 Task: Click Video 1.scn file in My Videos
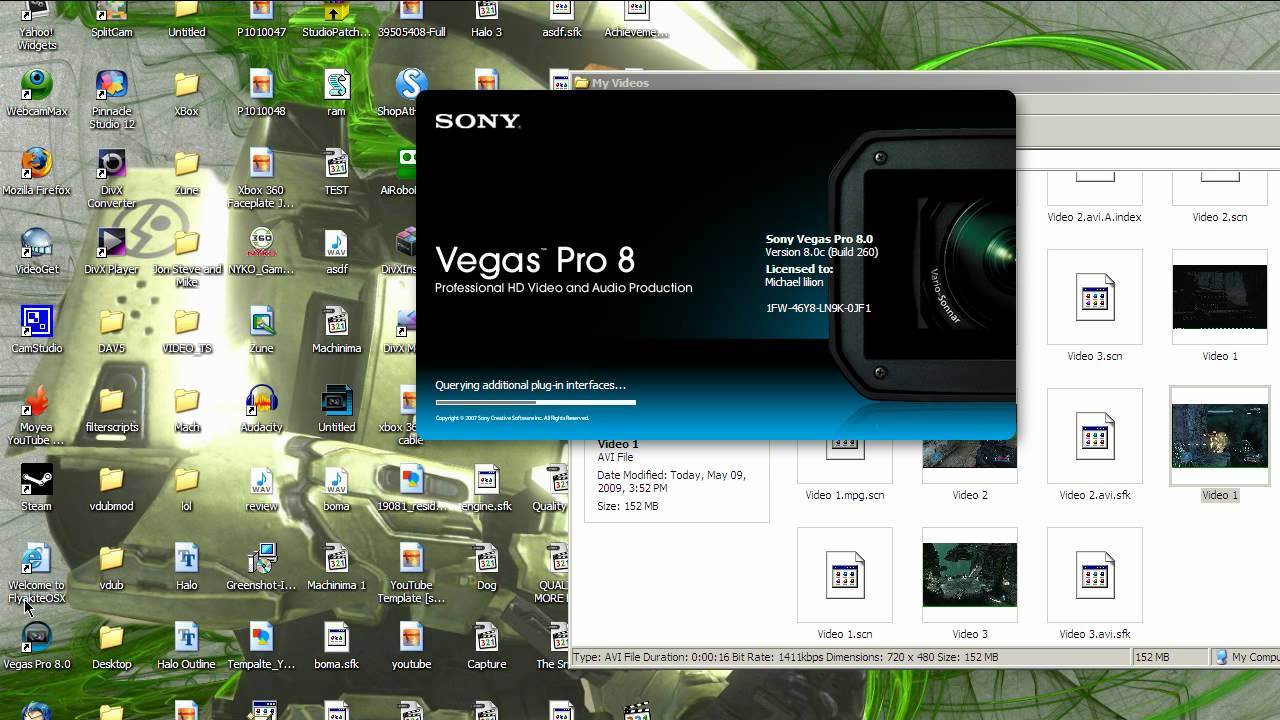844,575
